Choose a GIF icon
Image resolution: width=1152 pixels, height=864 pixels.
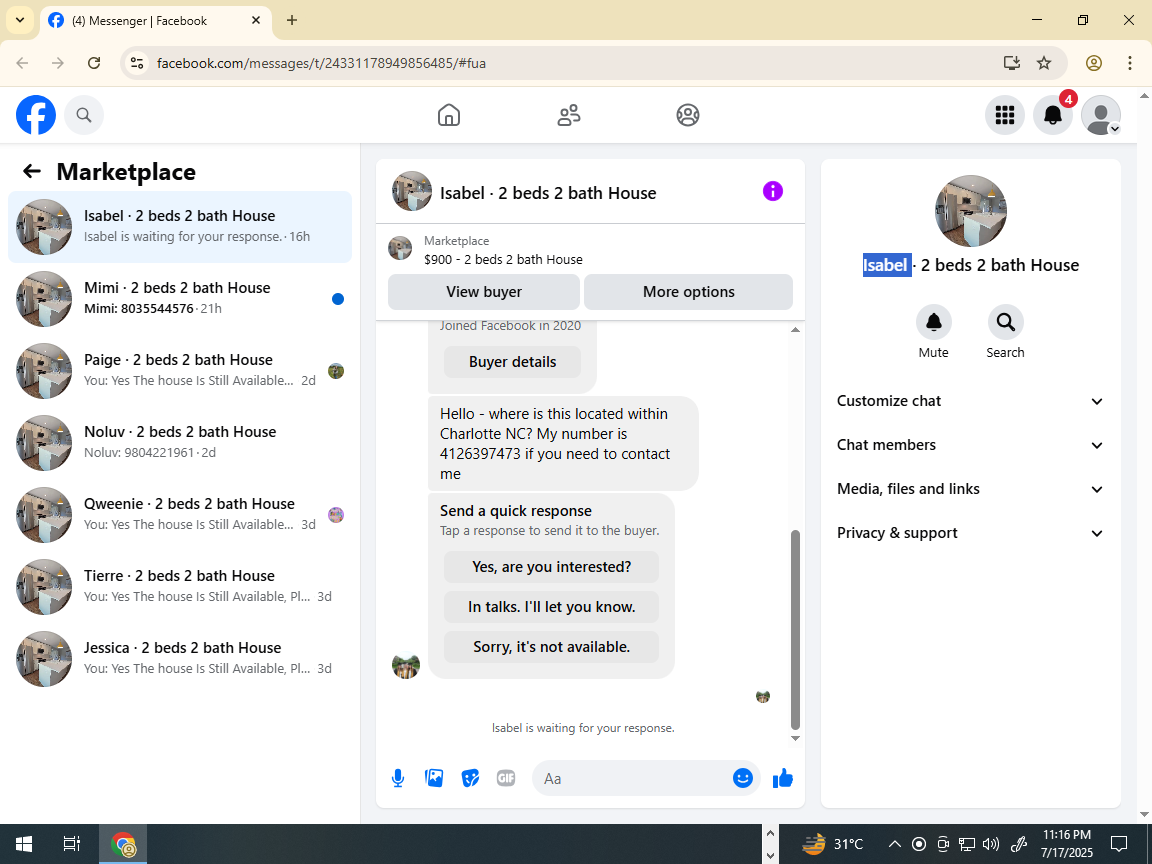pyautogui.click(x=506, y=778)
